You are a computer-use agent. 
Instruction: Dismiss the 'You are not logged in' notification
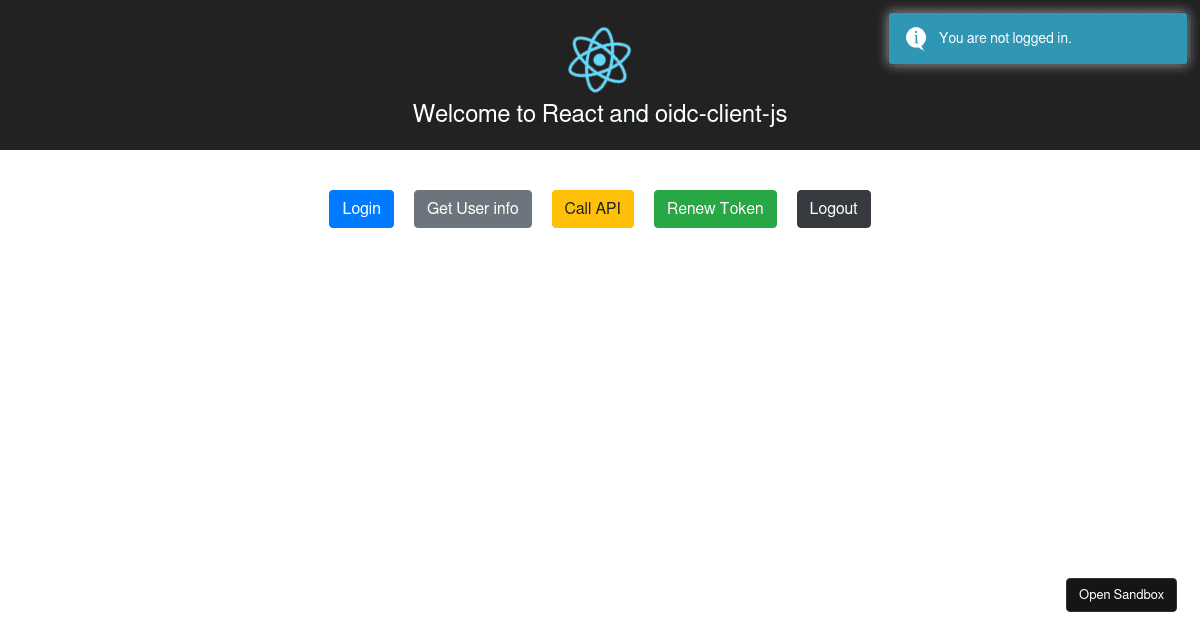tap(1037, 38)
